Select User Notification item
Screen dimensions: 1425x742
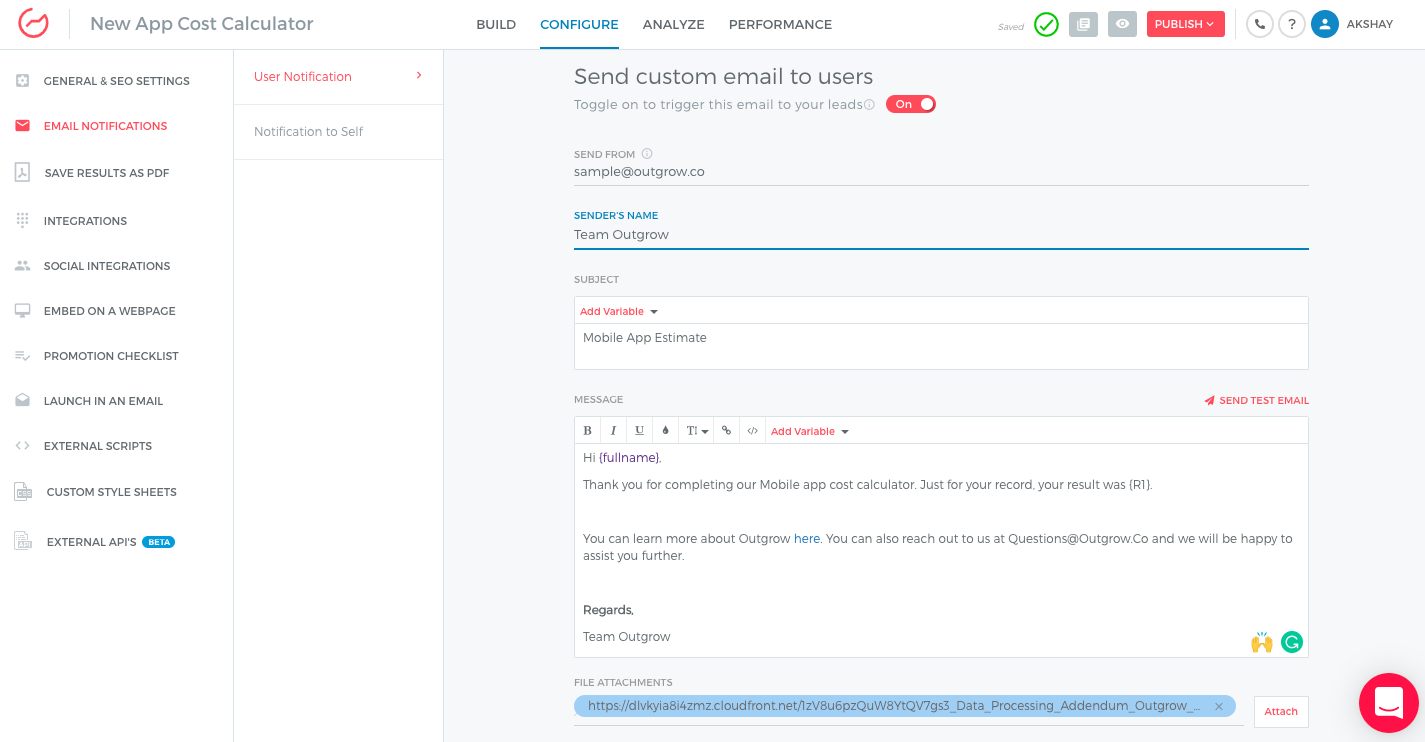[x=338, y=77]
